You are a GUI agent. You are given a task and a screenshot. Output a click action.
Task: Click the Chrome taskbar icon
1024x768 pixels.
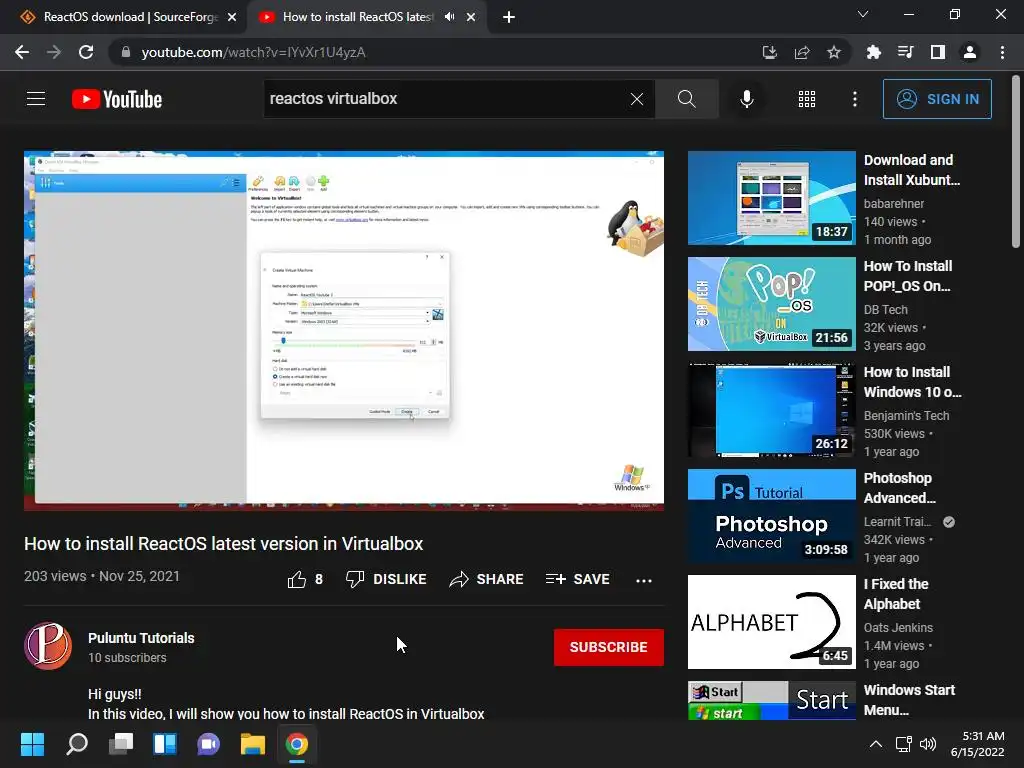click(296, 744)
